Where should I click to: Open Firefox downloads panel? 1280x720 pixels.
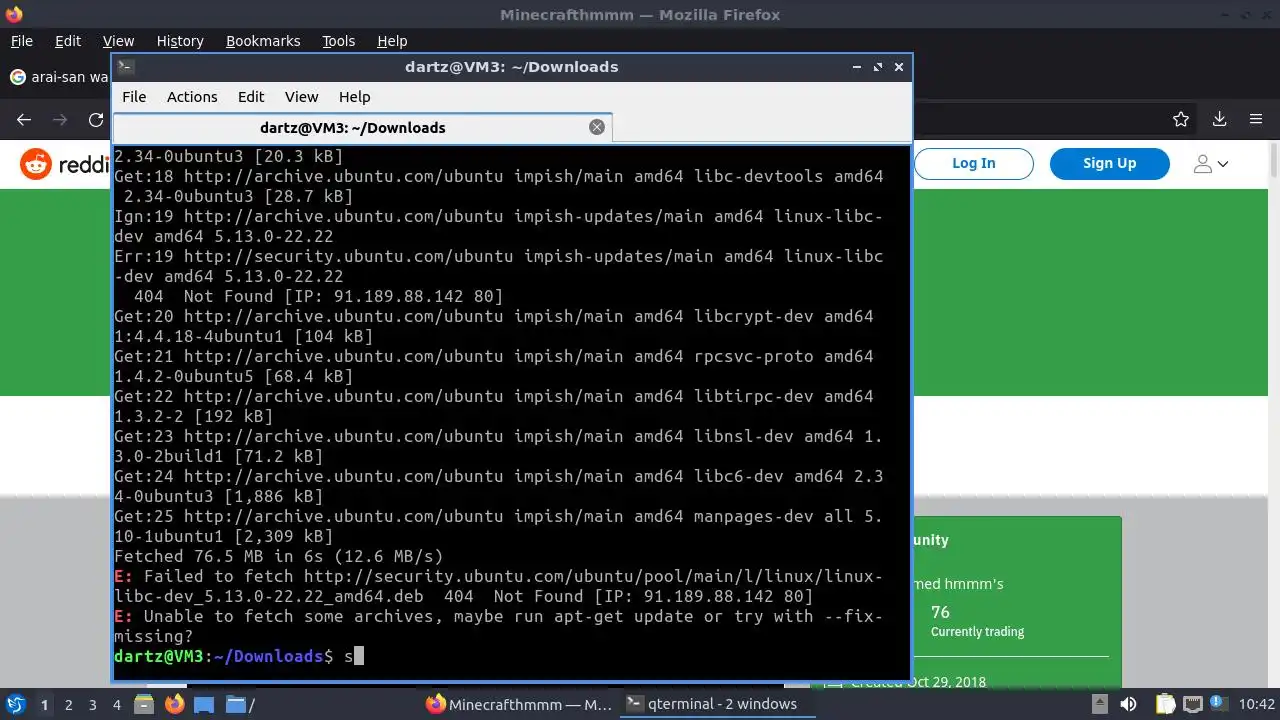(1219, 119)
